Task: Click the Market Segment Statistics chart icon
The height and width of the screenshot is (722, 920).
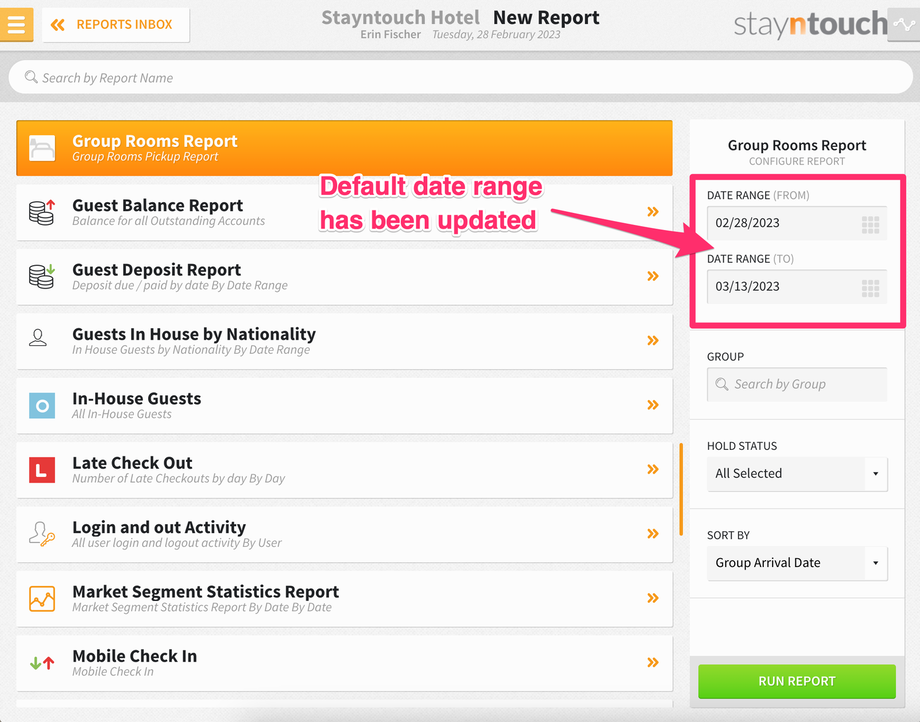Action: click(x=42, y=599)
